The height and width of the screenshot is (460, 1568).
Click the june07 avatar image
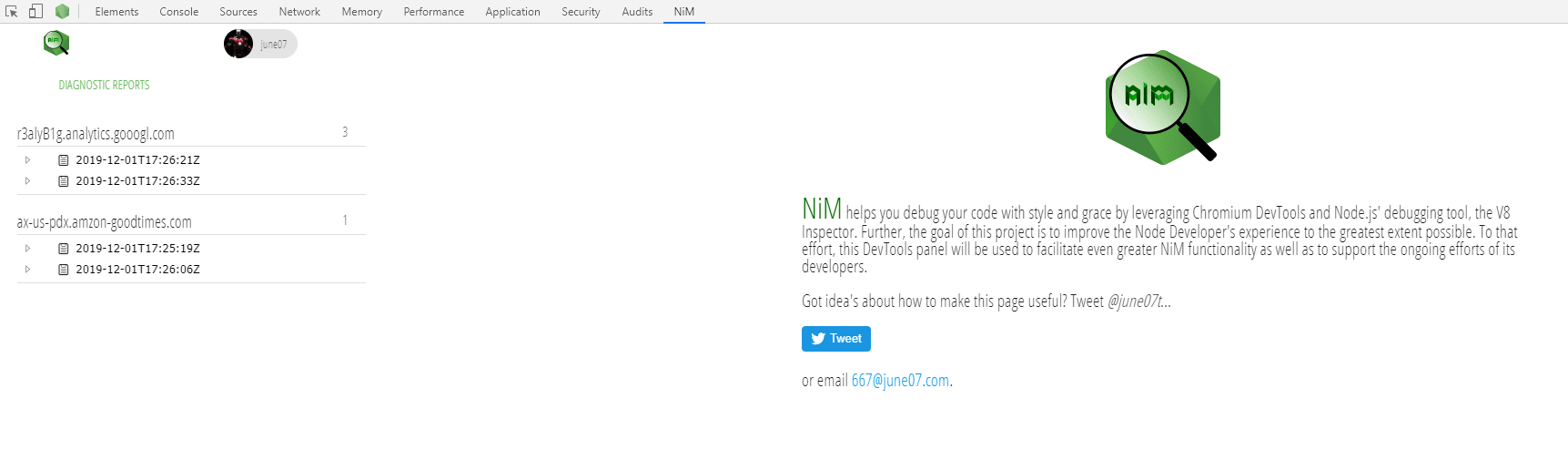[x=238, y=44]
